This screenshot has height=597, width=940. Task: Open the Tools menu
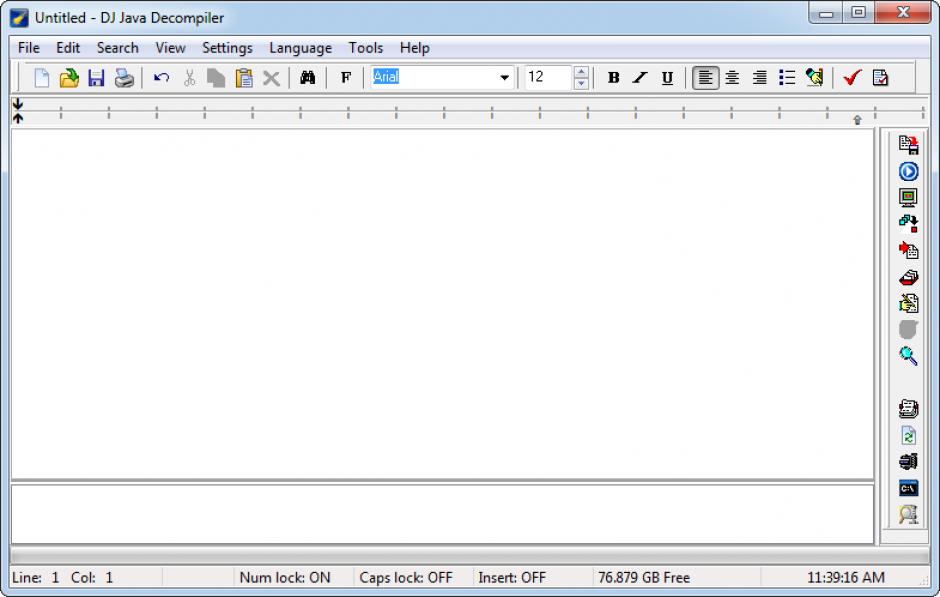(x=365, y=48)
